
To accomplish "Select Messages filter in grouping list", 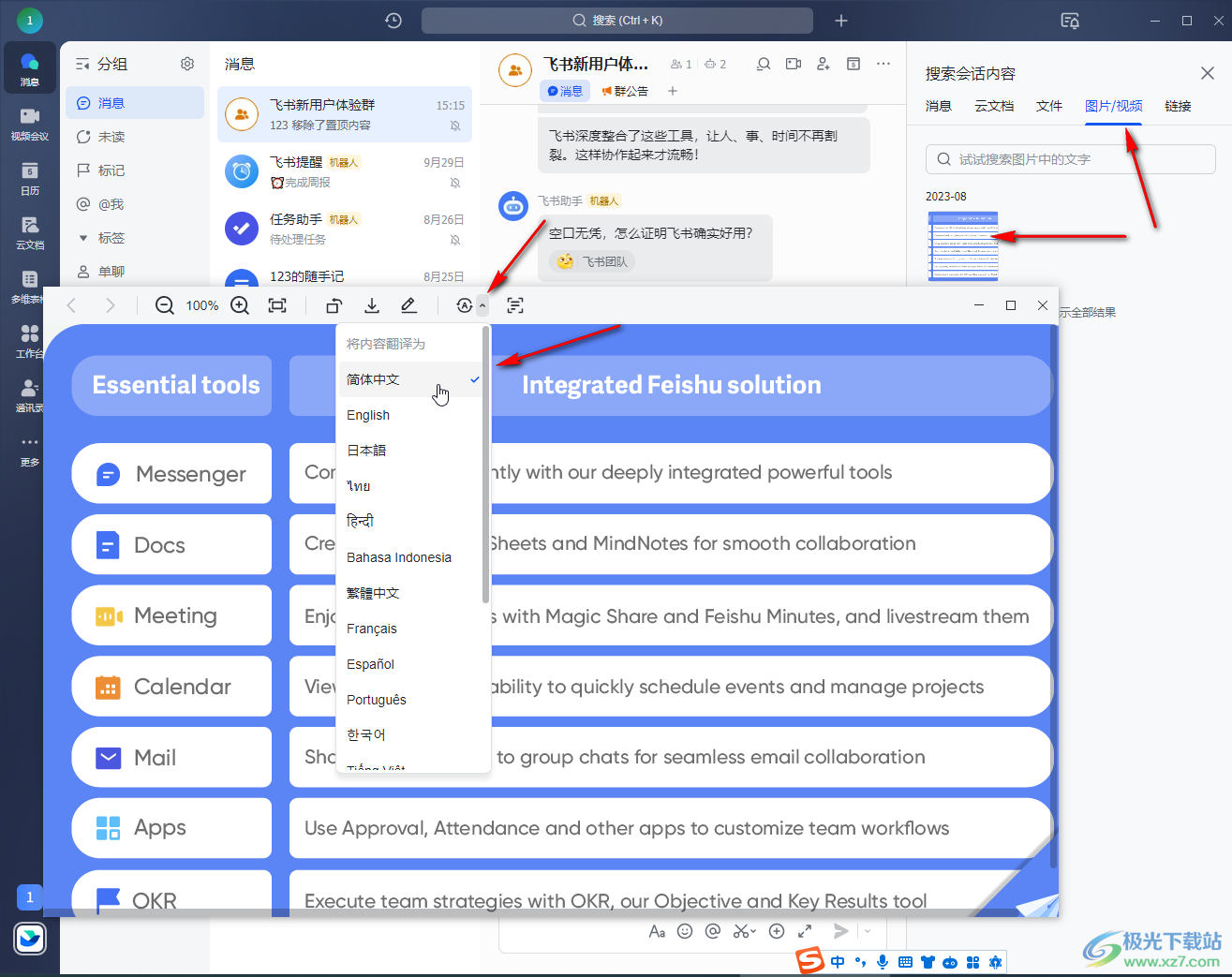I will coord(135,103).
